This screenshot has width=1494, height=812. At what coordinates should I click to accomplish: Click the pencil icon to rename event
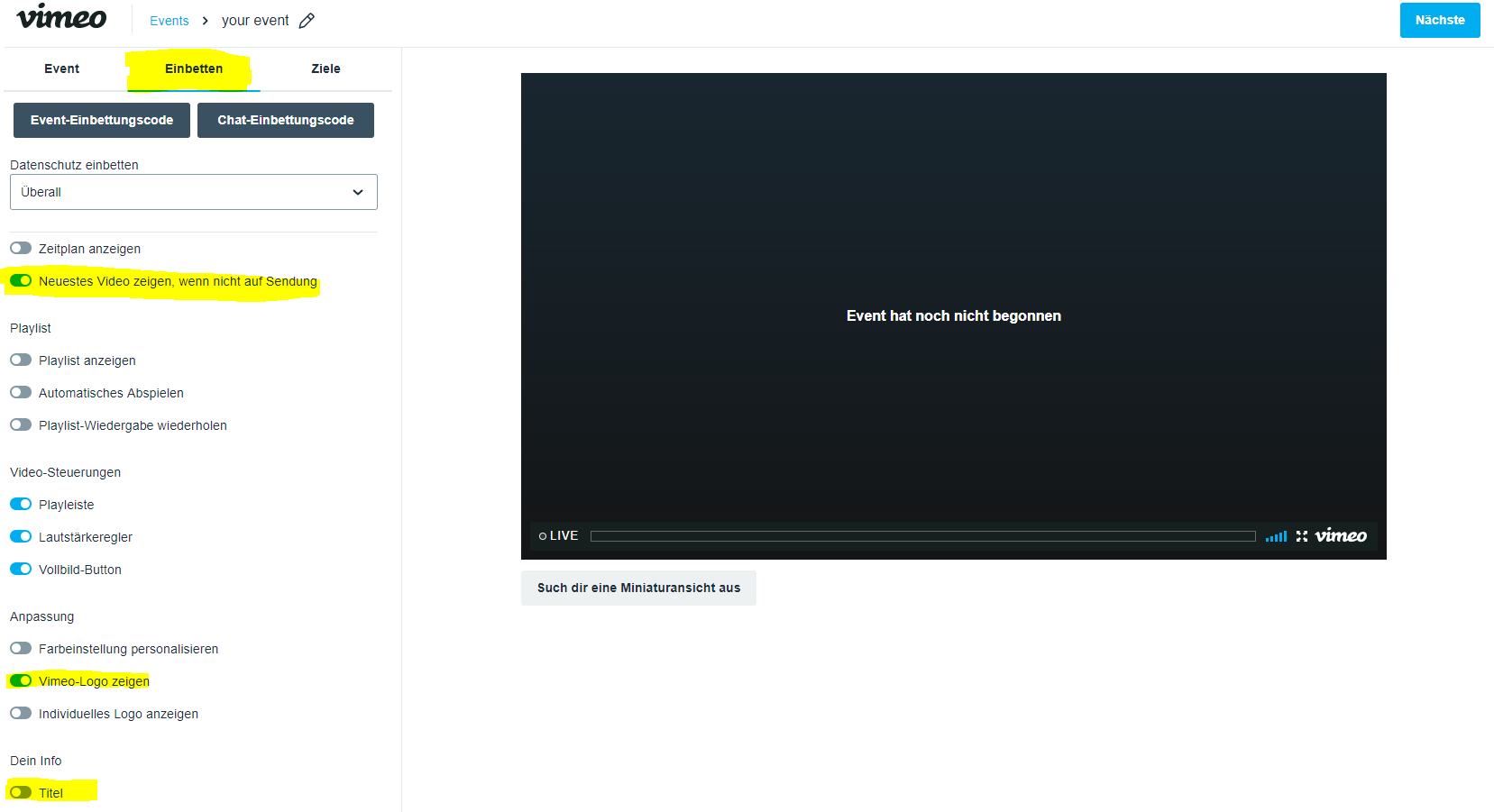tap(307, 21)
